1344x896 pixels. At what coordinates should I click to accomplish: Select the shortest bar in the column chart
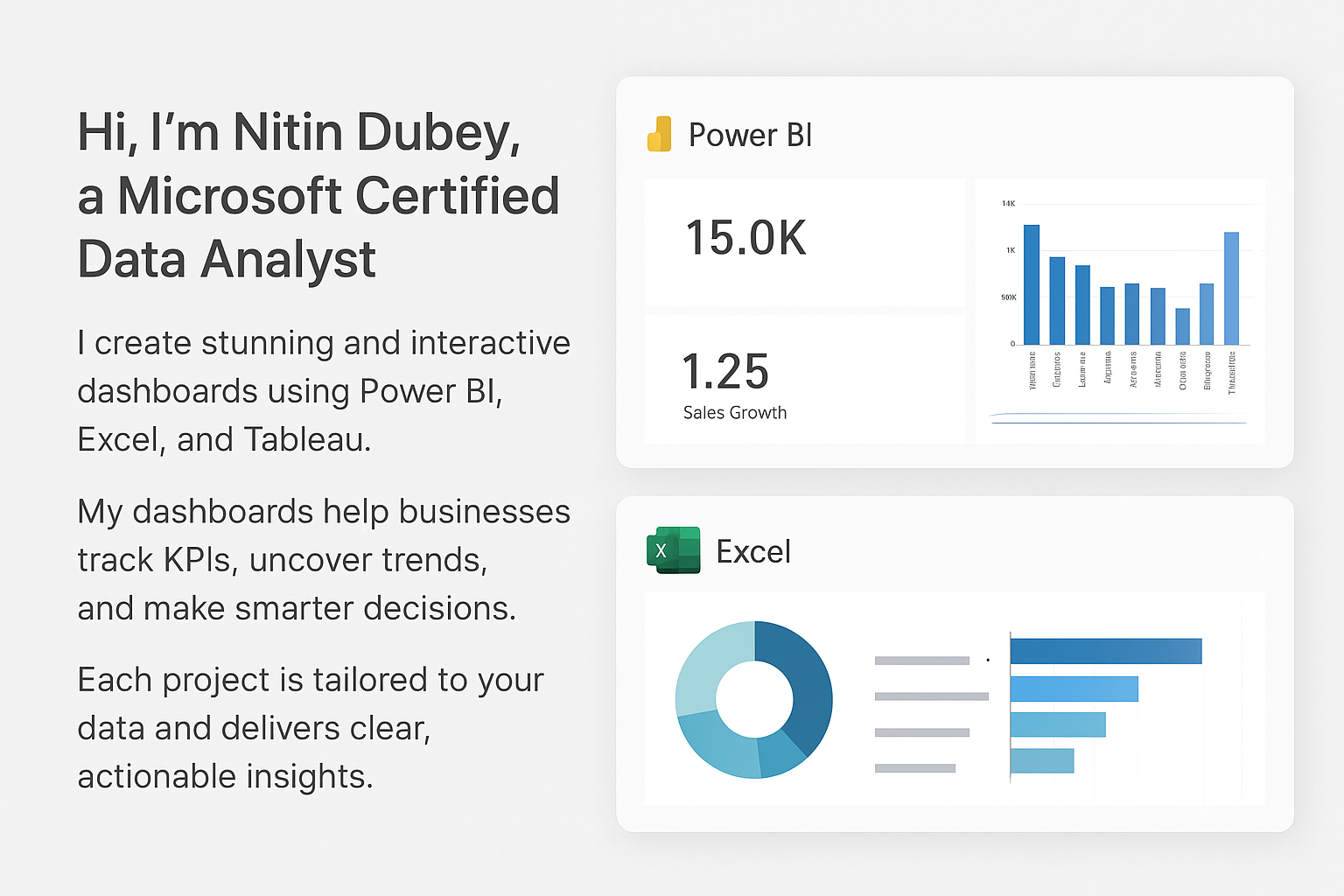(1182, 326)
